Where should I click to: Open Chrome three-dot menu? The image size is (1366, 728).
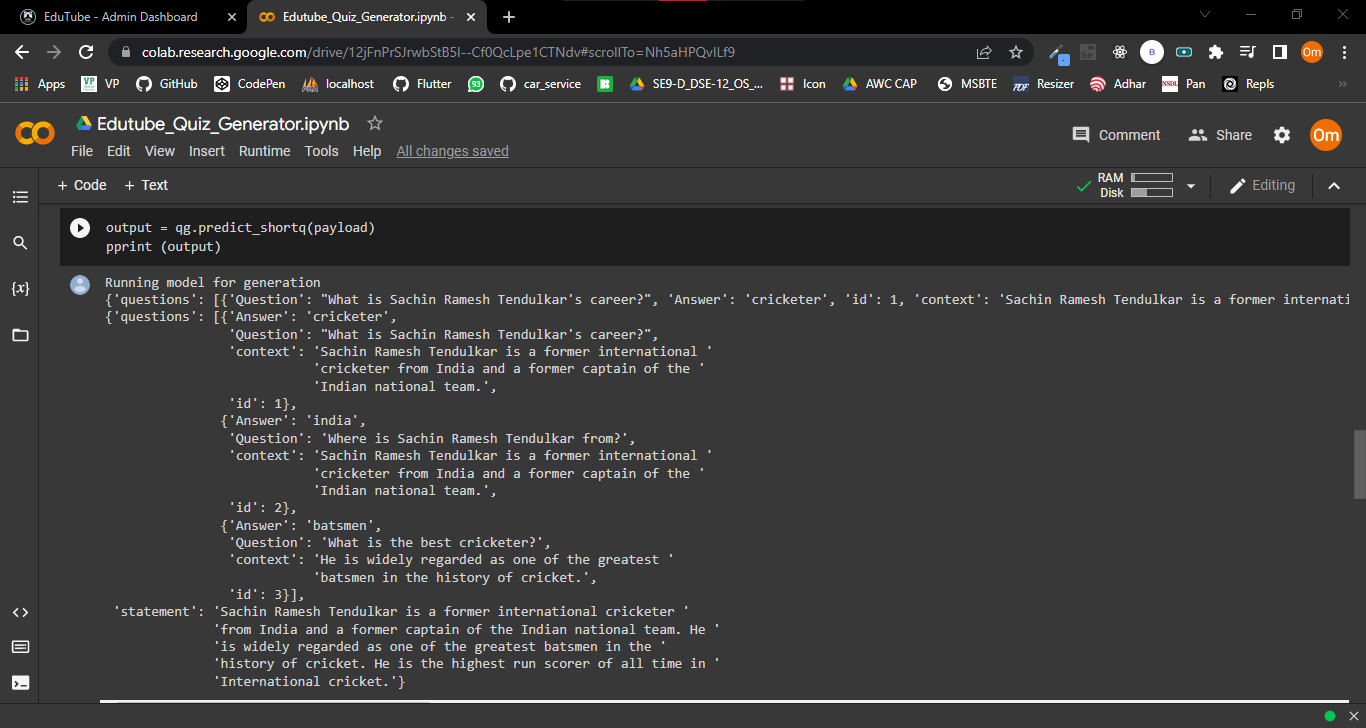pyautogui.click(x=1343, y=52)
